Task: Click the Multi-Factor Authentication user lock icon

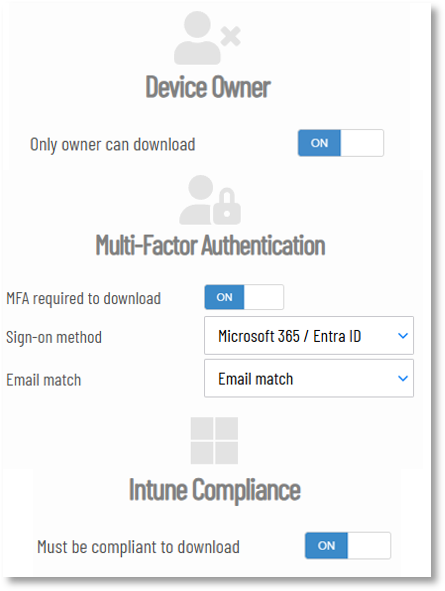Action: [210, 200]
